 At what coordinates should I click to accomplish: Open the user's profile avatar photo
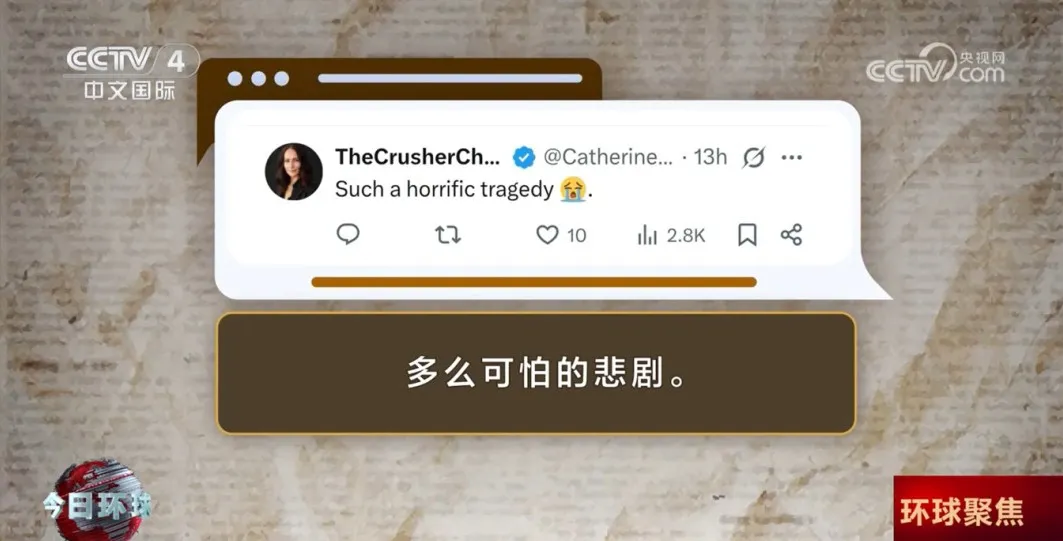(x=294, y=172)
